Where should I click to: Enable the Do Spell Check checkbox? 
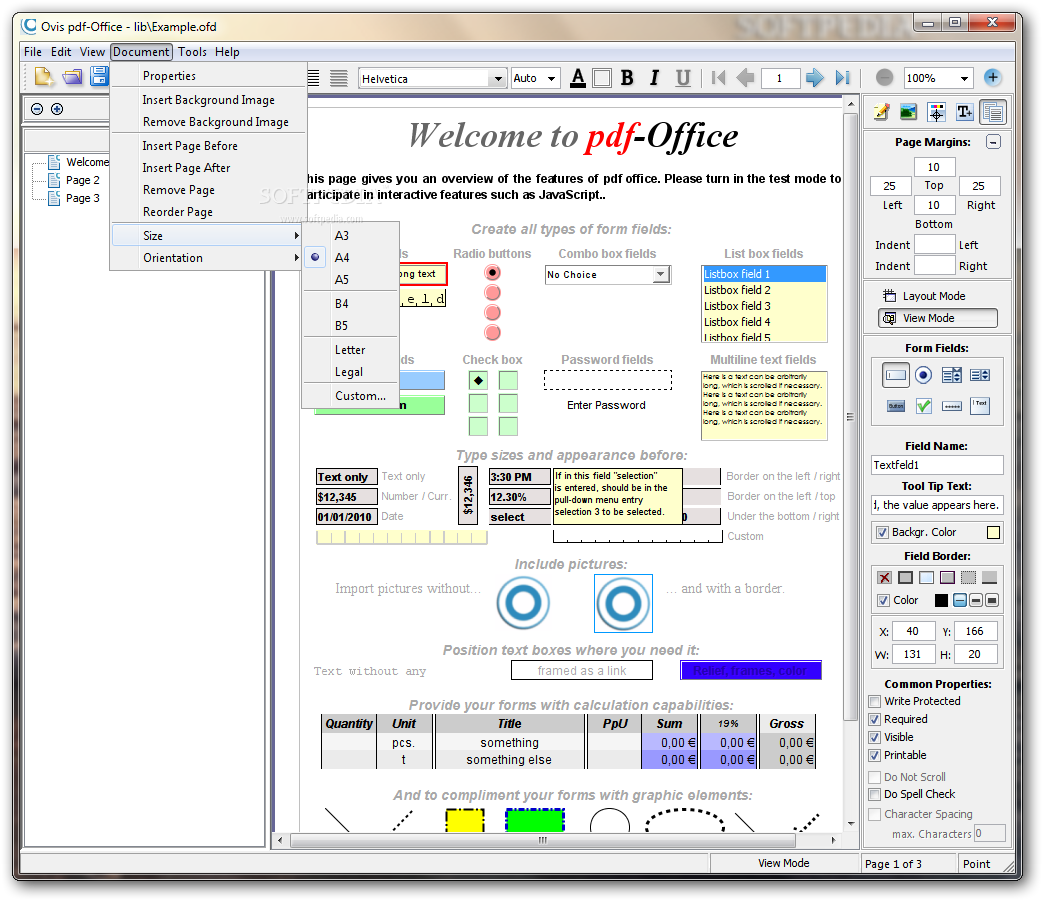[875, 794]
